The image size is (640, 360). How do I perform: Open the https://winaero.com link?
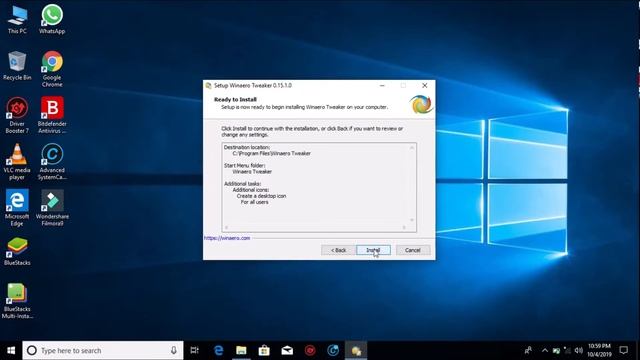click(x=227, y=238)
